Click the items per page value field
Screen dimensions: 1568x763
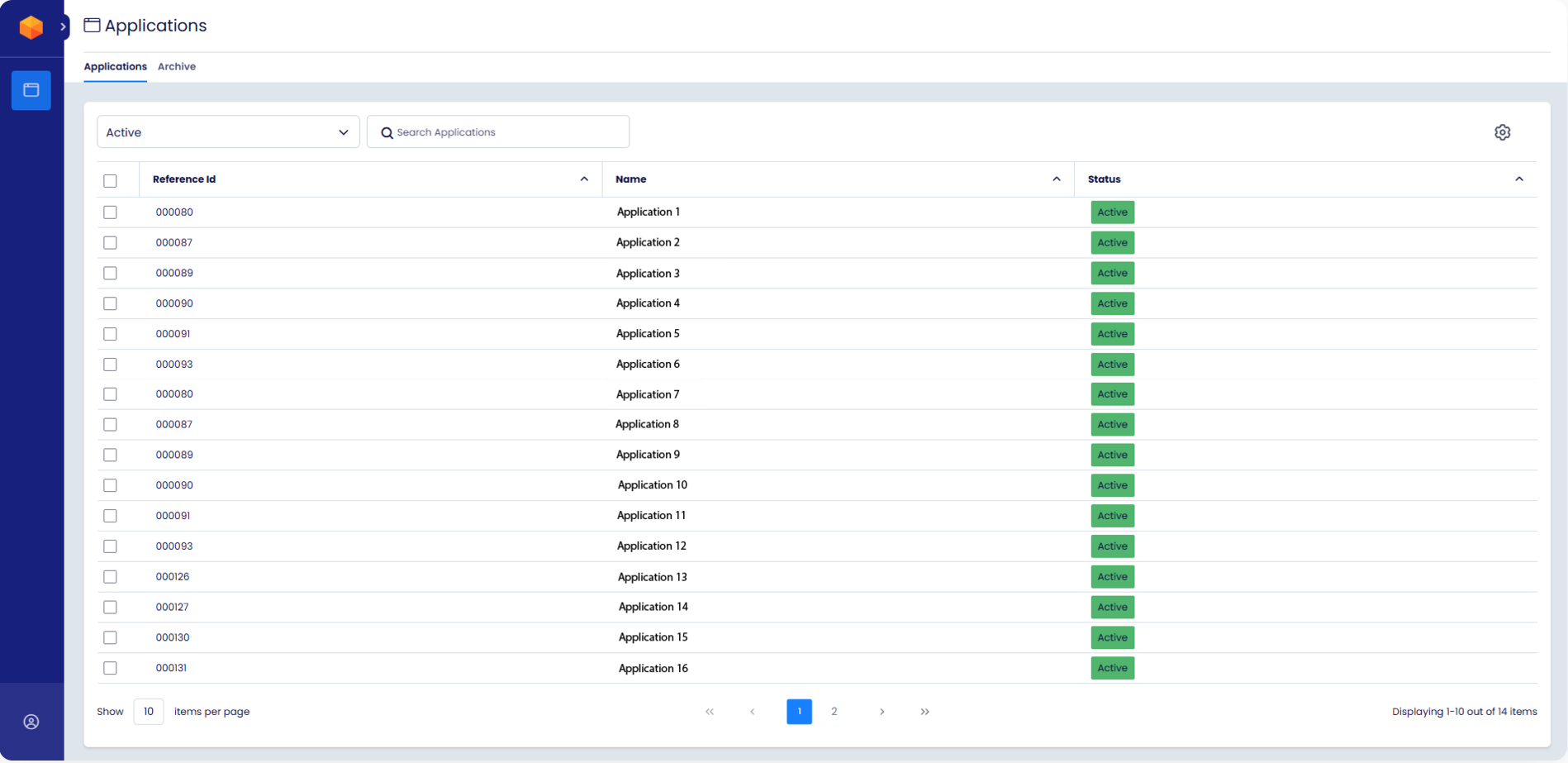(149, 711)
